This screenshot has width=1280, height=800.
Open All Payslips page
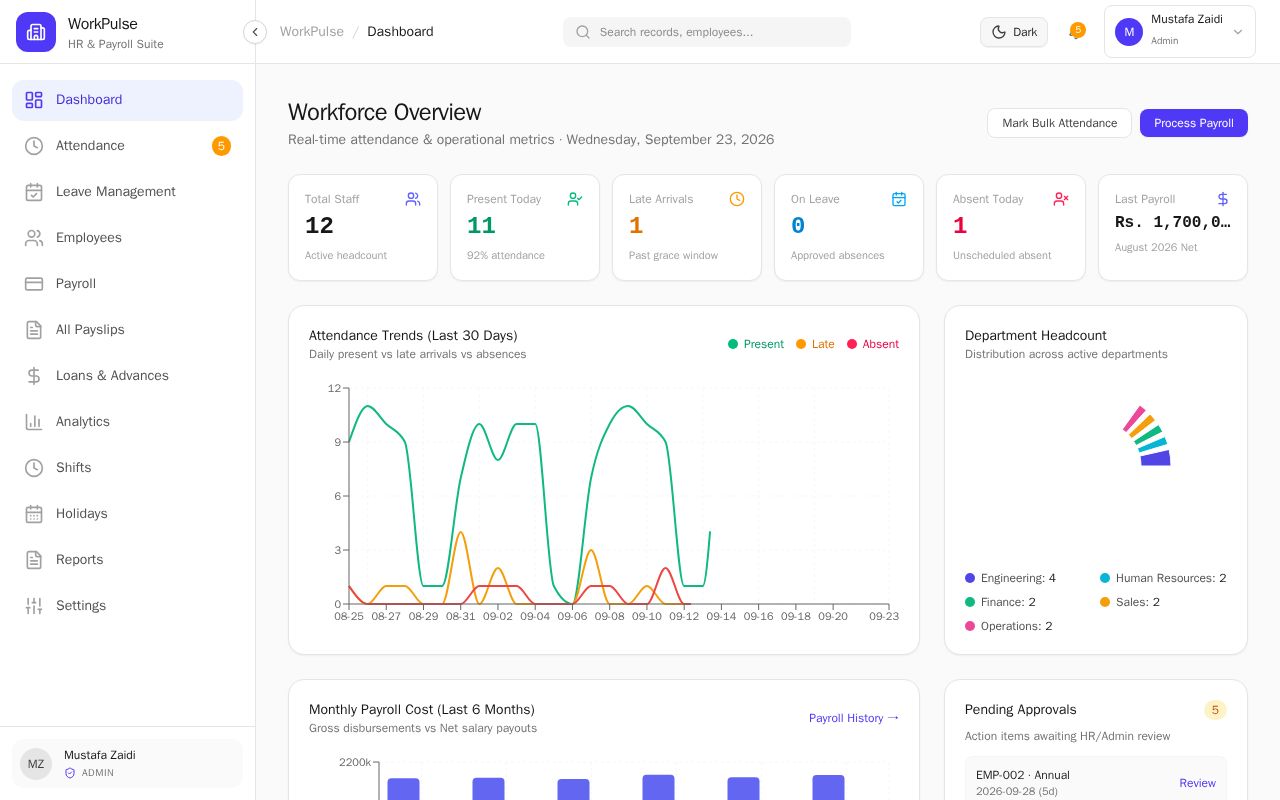[x=127, y=330]
